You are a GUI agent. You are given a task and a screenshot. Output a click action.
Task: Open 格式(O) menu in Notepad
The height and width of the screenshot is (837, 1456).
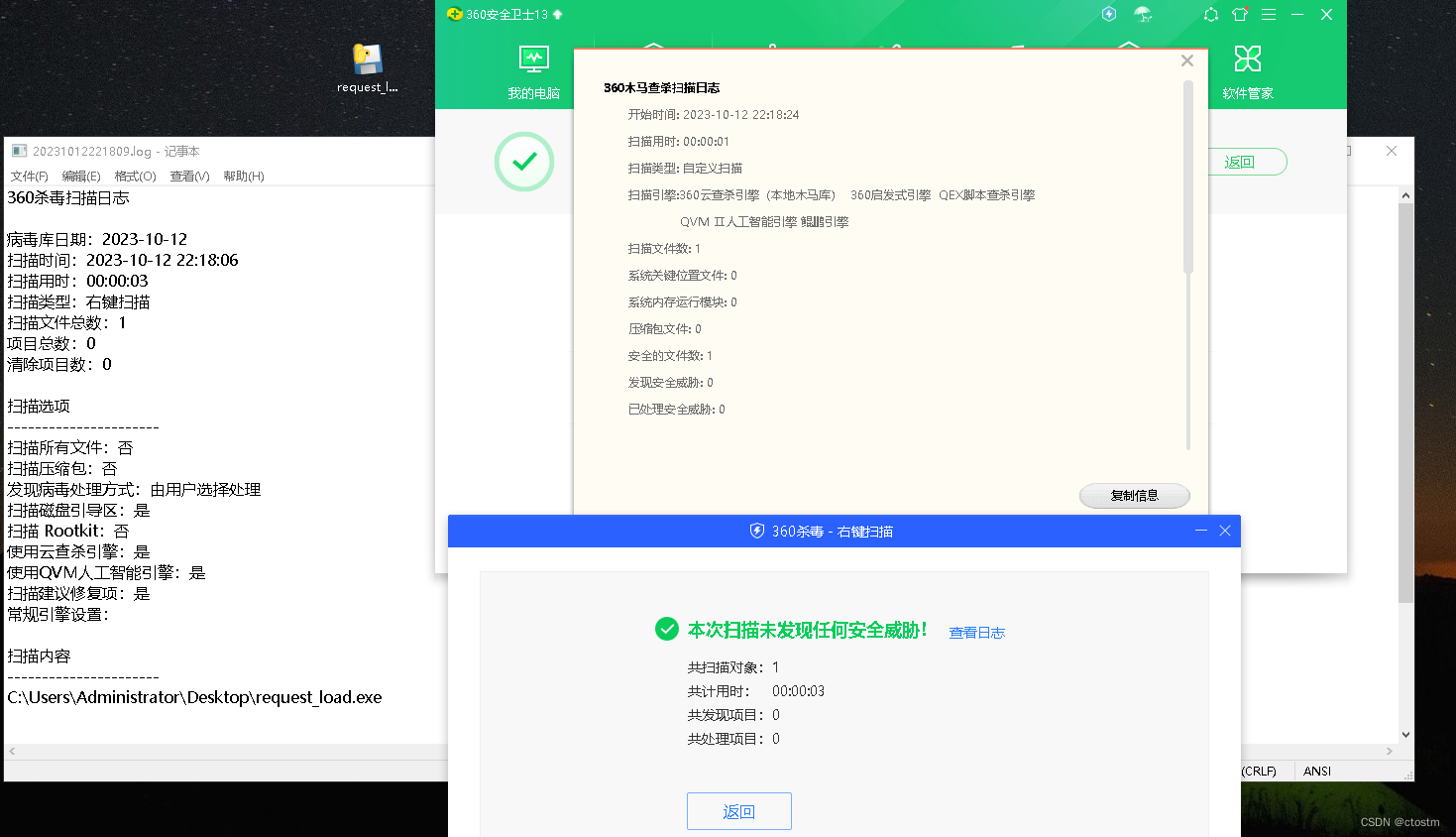click(x=135, y=176)
